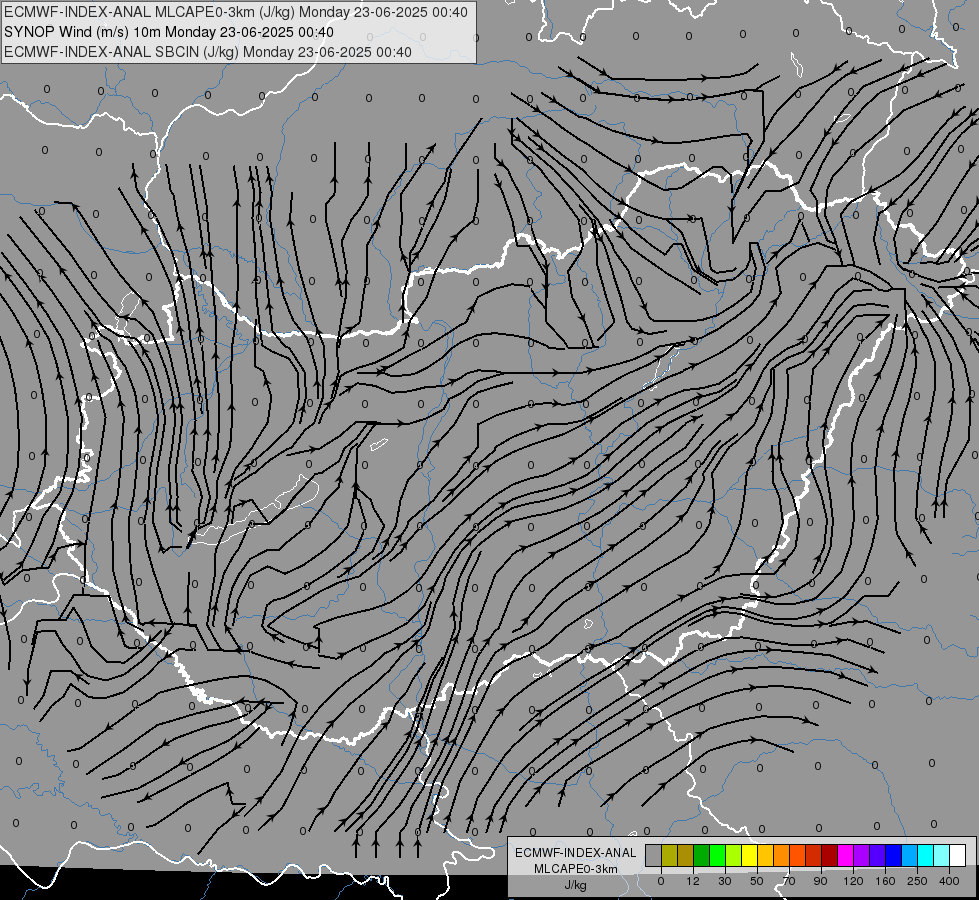Click the '160' value on the legend scale

[885, 881]
